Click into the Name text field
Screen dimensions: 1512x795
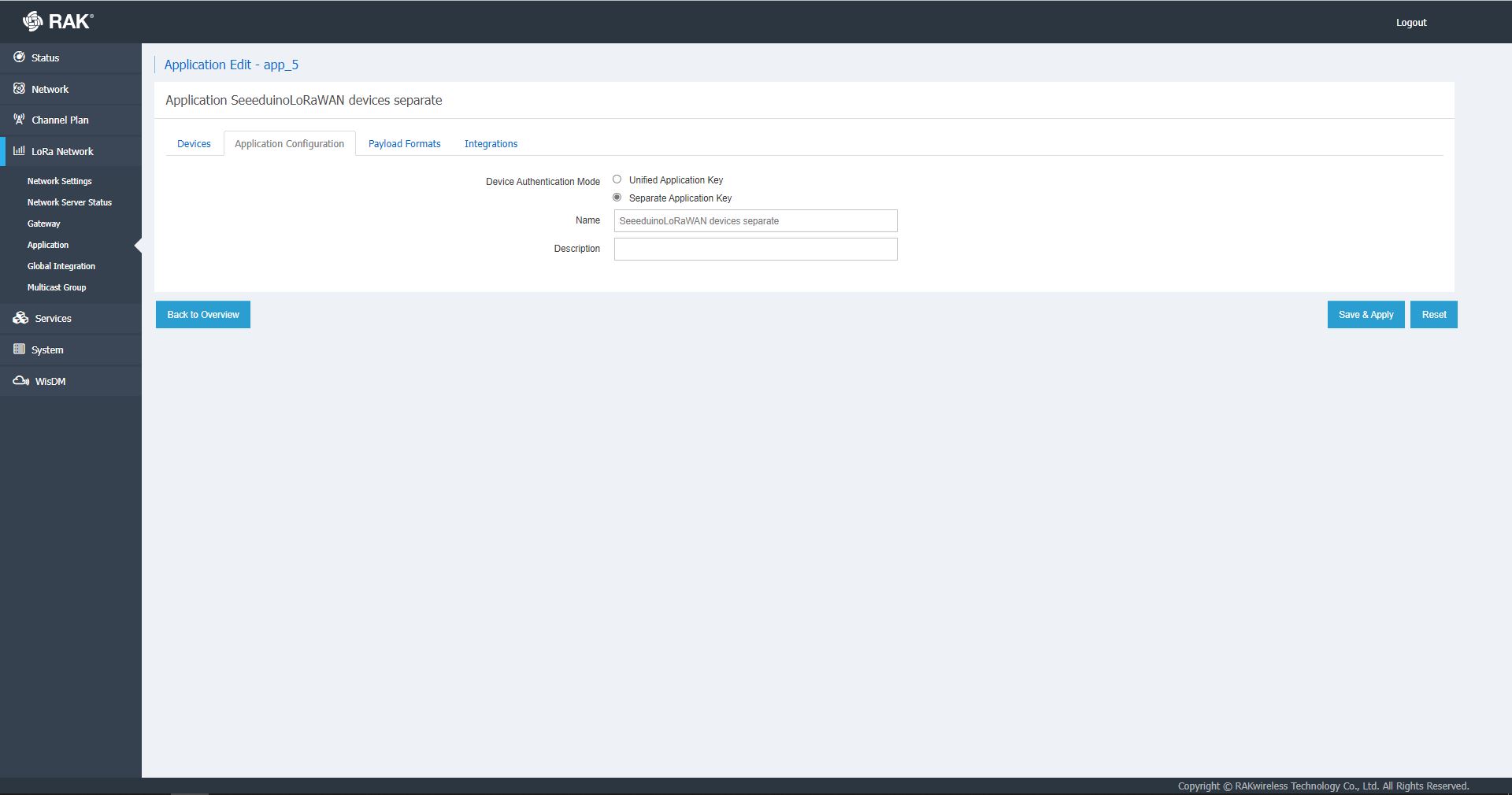point(755,221)
